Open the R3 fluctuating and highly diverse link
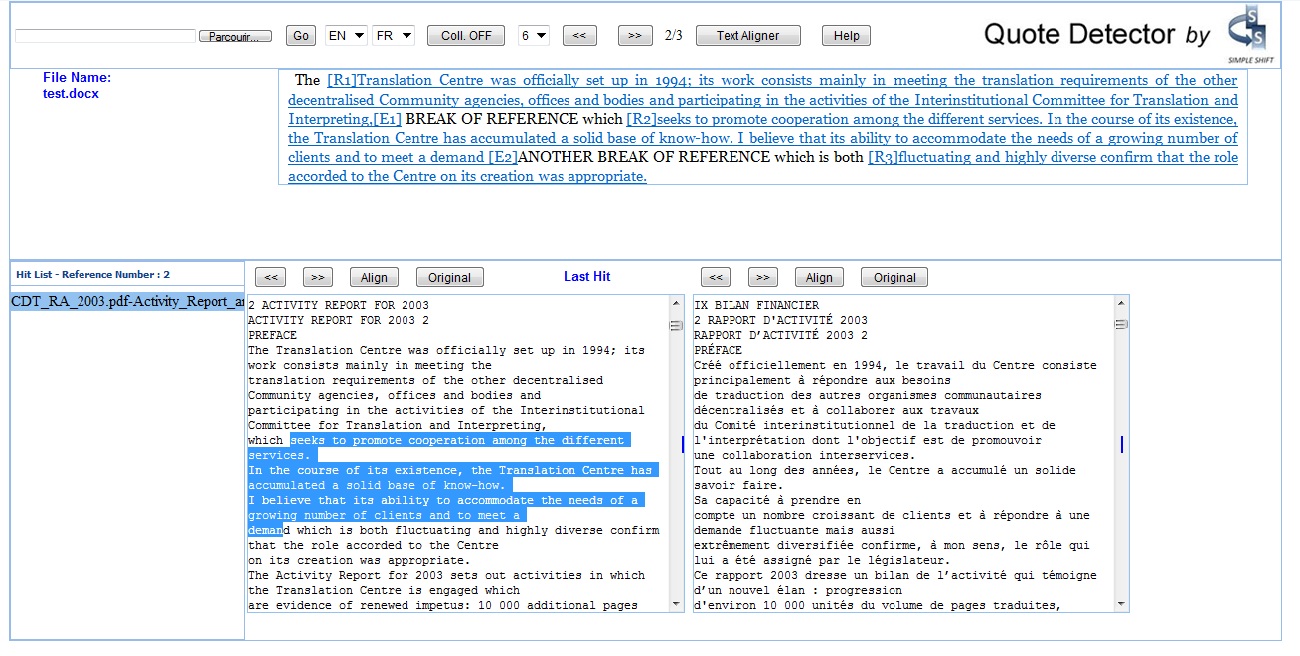Image resolution: width=1300 pixels, height=656 pixels. point(1050,158)
